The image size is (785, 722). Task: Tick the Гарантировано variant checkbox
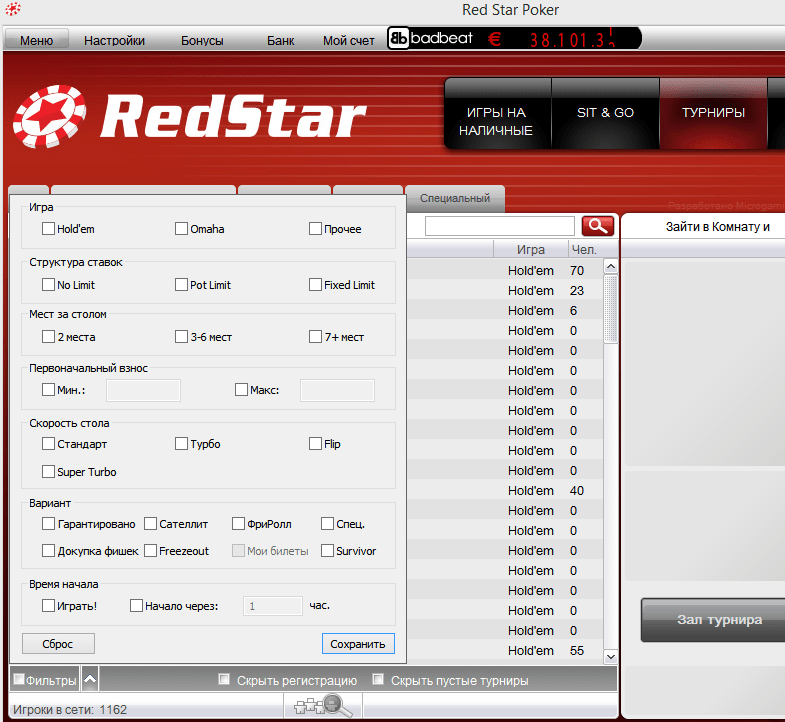(49, 524)
